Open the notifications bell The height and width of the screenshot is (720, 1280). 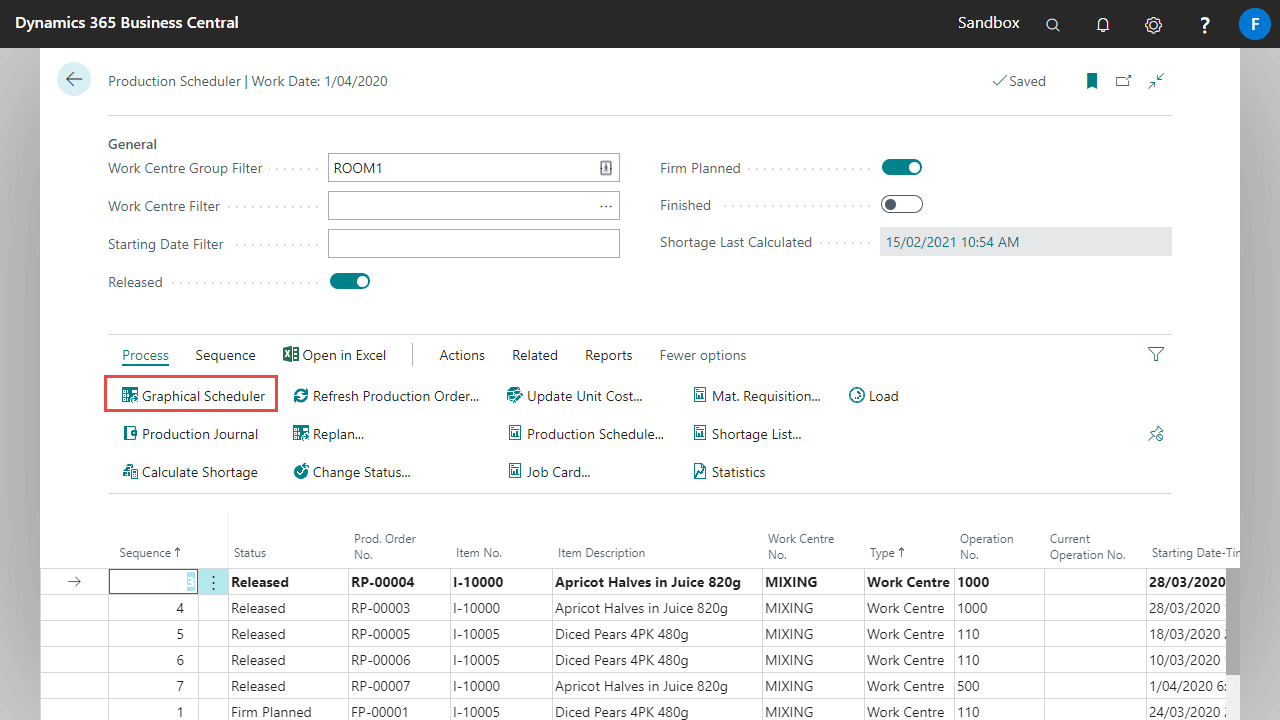click(x=1103, y=25)
